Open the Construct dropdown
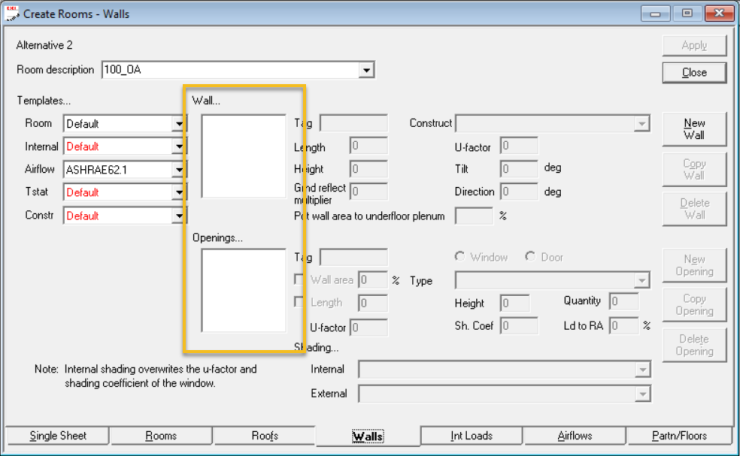The height and width of the screenshot is (456, 740). (x=641, y=124)
